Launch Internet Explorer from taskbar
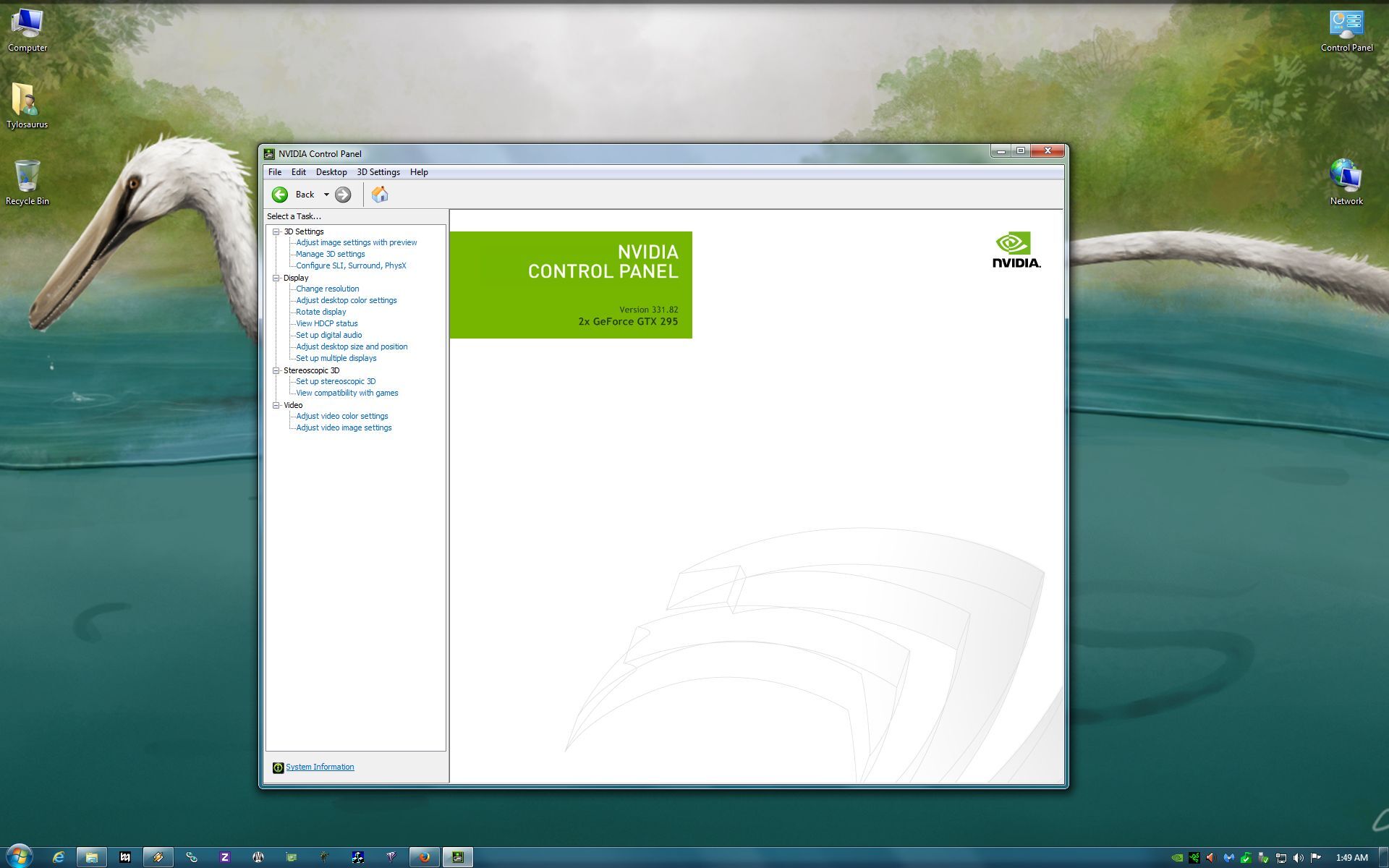The image size is (1389, 868). click(59, 857)
